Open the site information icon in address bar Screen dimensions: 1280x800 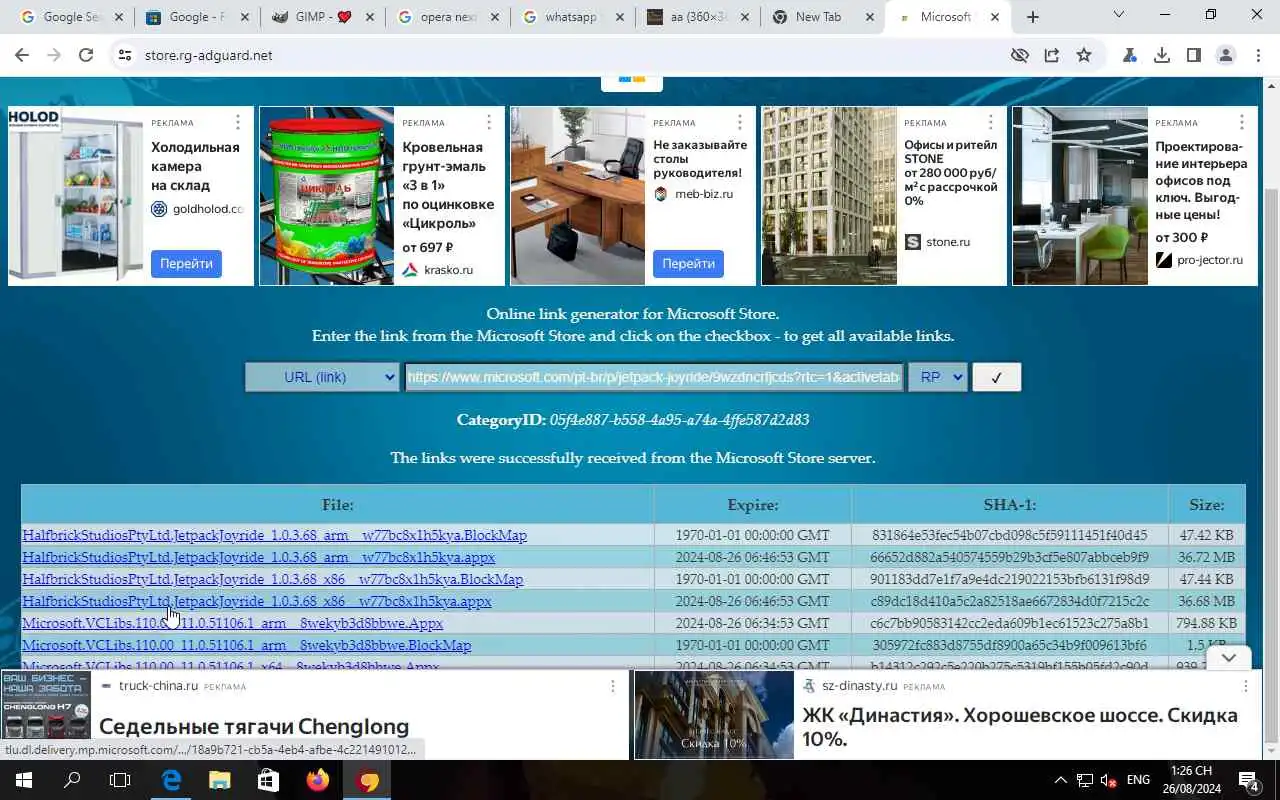point(125,56)
